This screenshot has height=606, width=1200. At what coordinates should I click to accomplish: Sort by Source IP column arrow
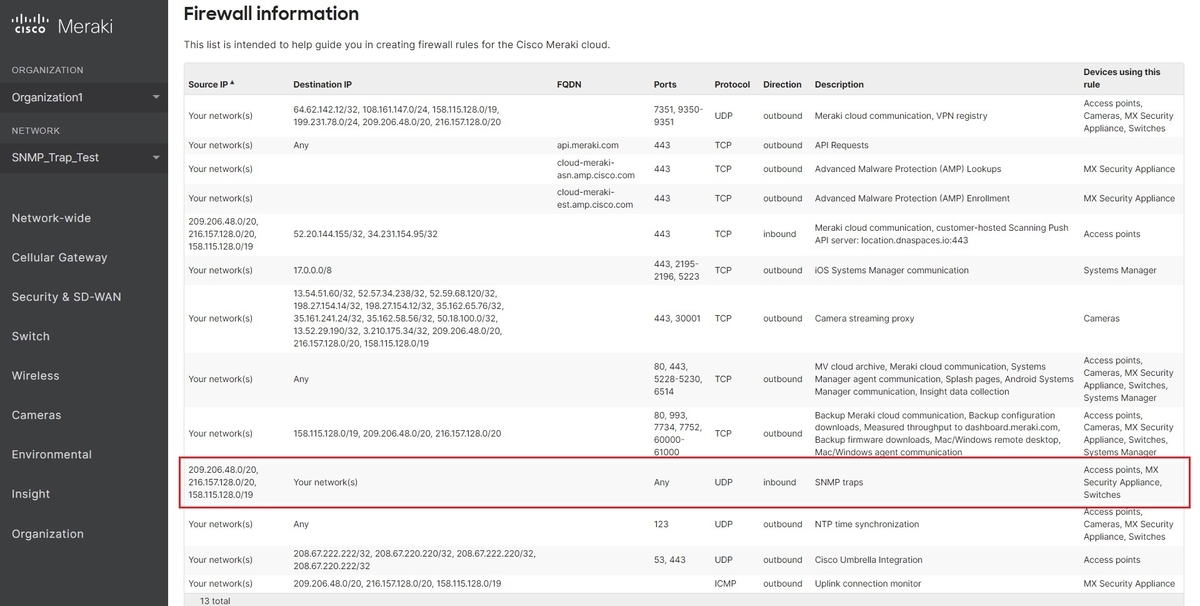tap(232, 84)
